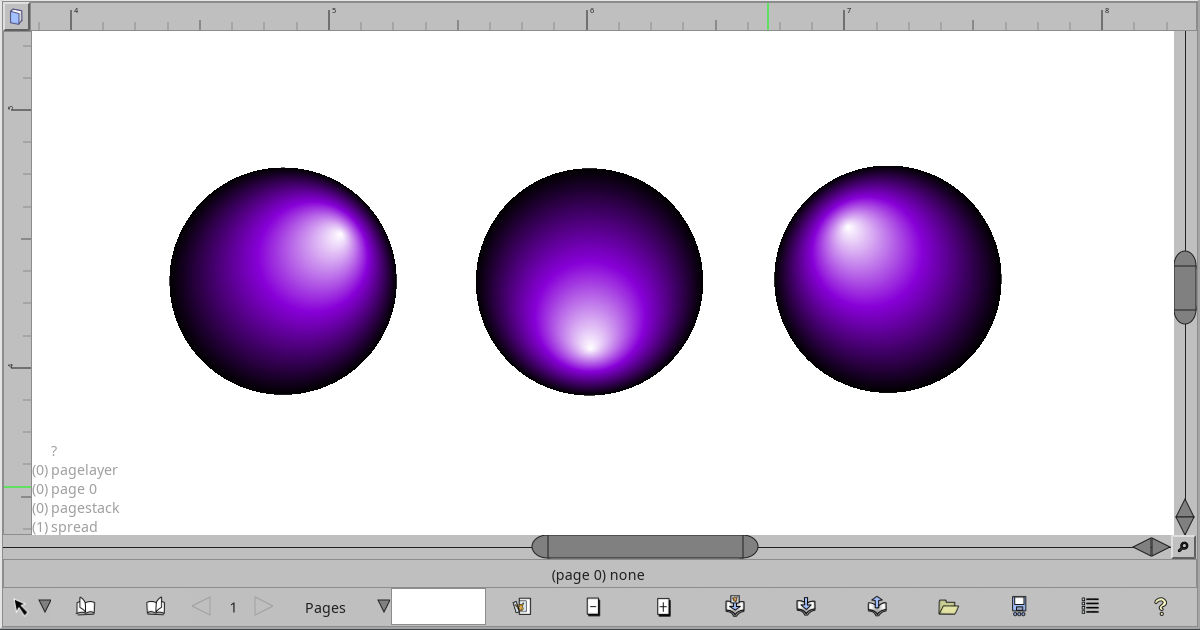Click the single page view icon
Screen dimensions: 1200x630
86,605
